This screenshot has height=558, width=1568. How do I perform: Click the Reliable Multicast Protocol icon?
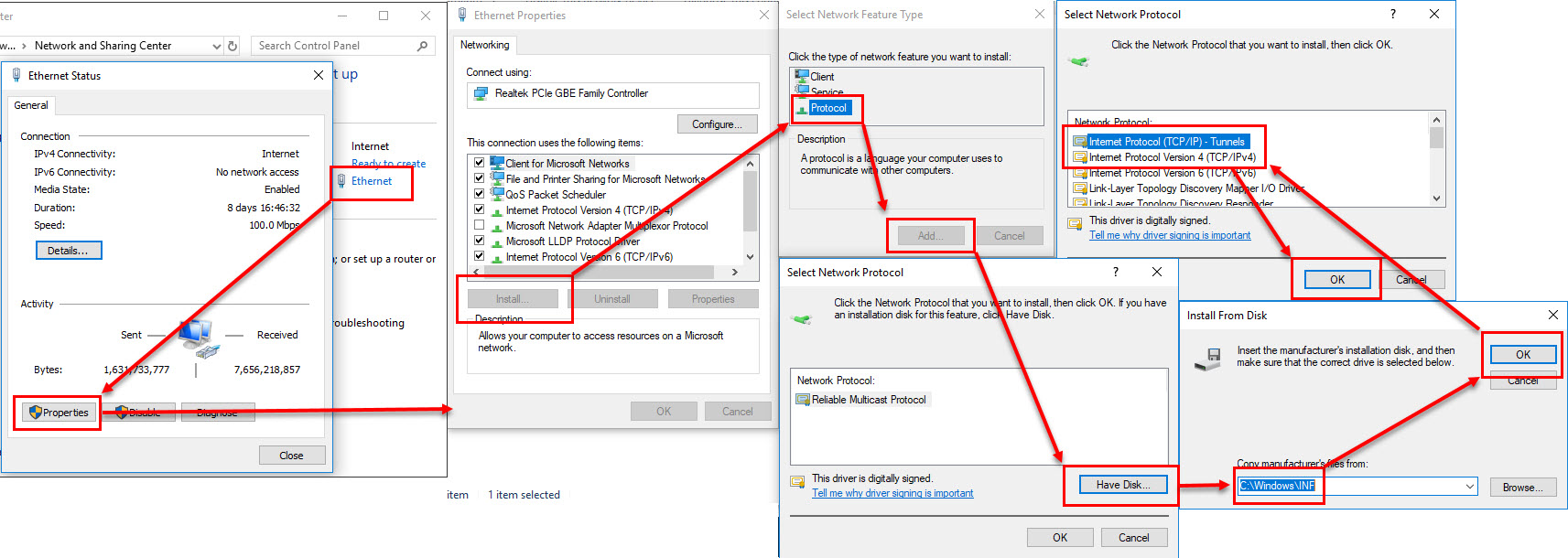click(x=803, y=400)
